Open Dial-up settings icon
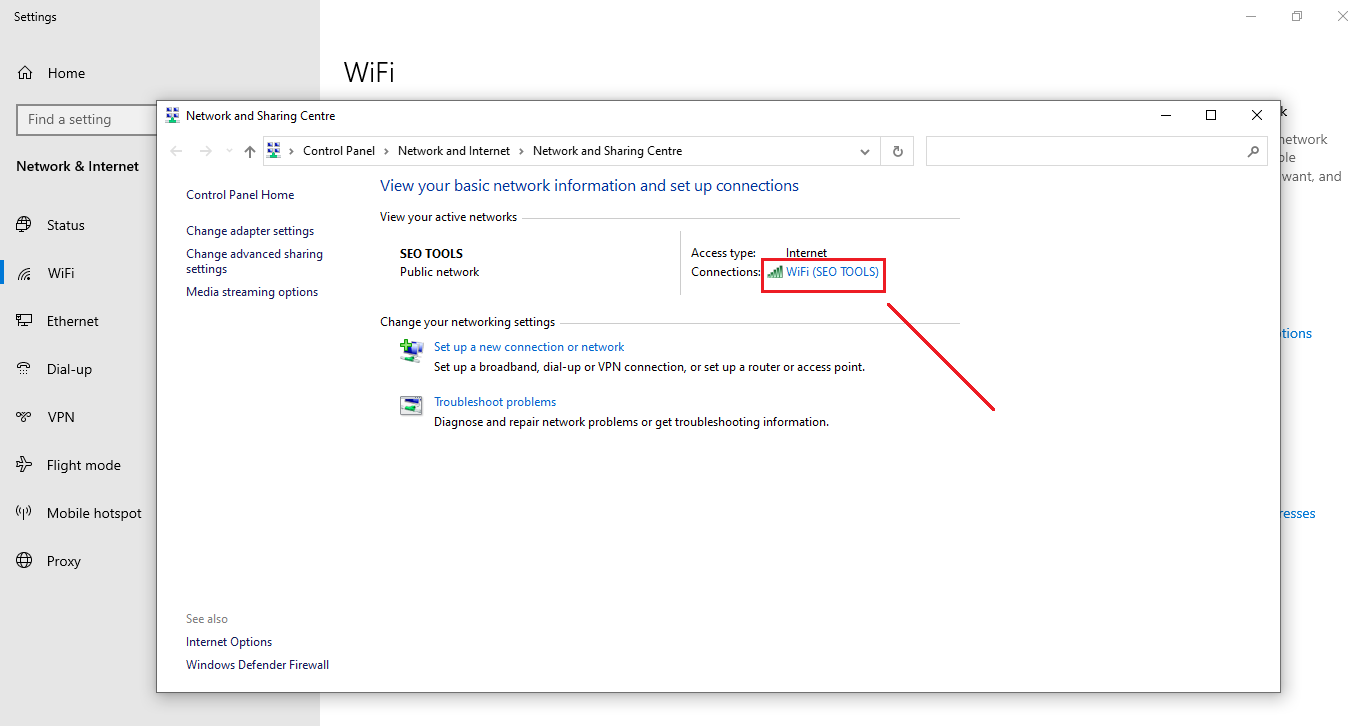 [x=25, y=369]
